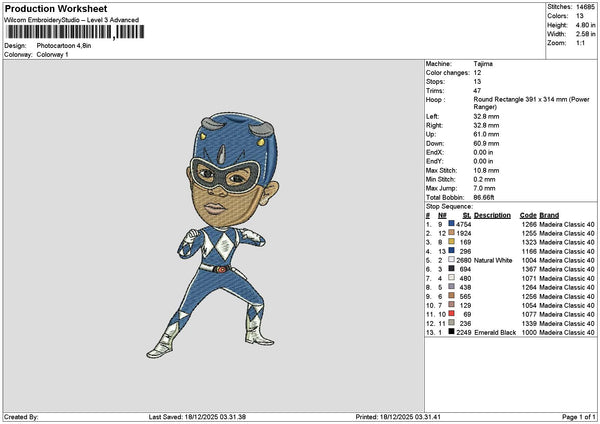The width and height of the screenshot is (600, 424).
Task: Click the Brand column header
Action: click(549, 215)
